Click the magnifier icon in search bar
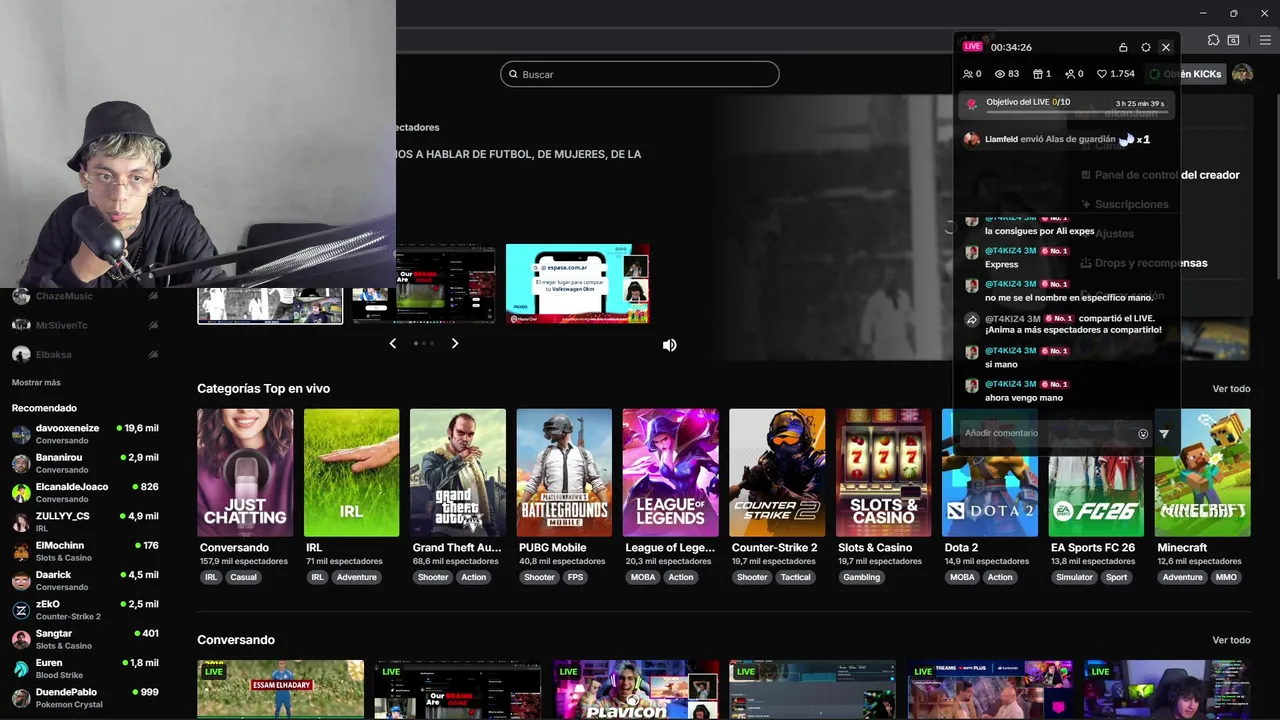The height and width of the screenshot is (720, 1280). tap(514, 74)
